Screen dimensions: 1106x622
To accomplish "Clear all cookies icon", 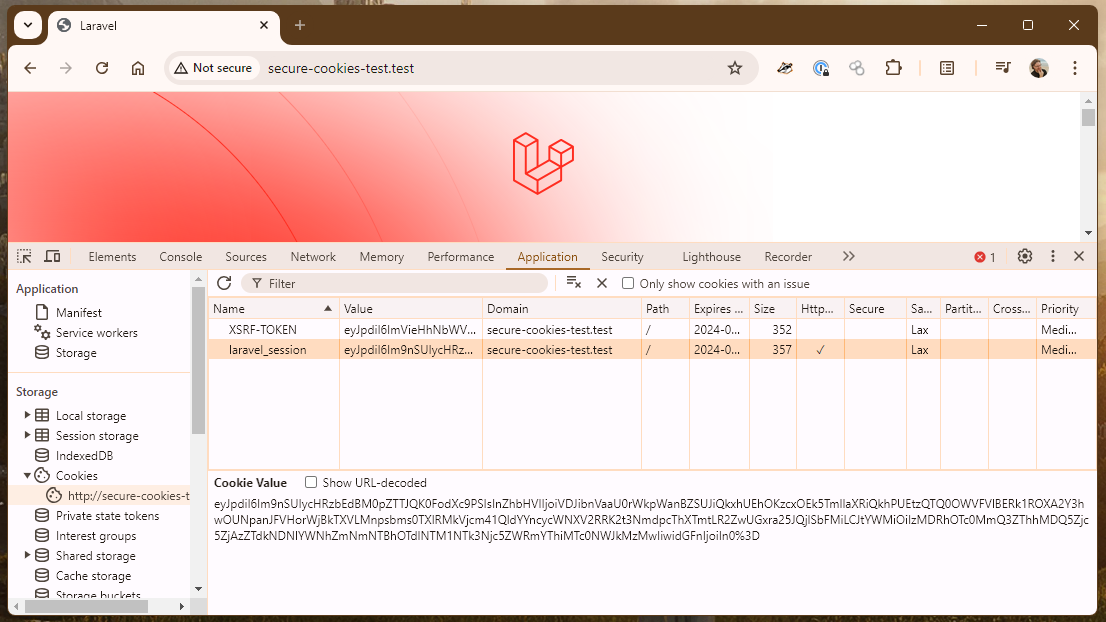I will [x=573, y=283].
